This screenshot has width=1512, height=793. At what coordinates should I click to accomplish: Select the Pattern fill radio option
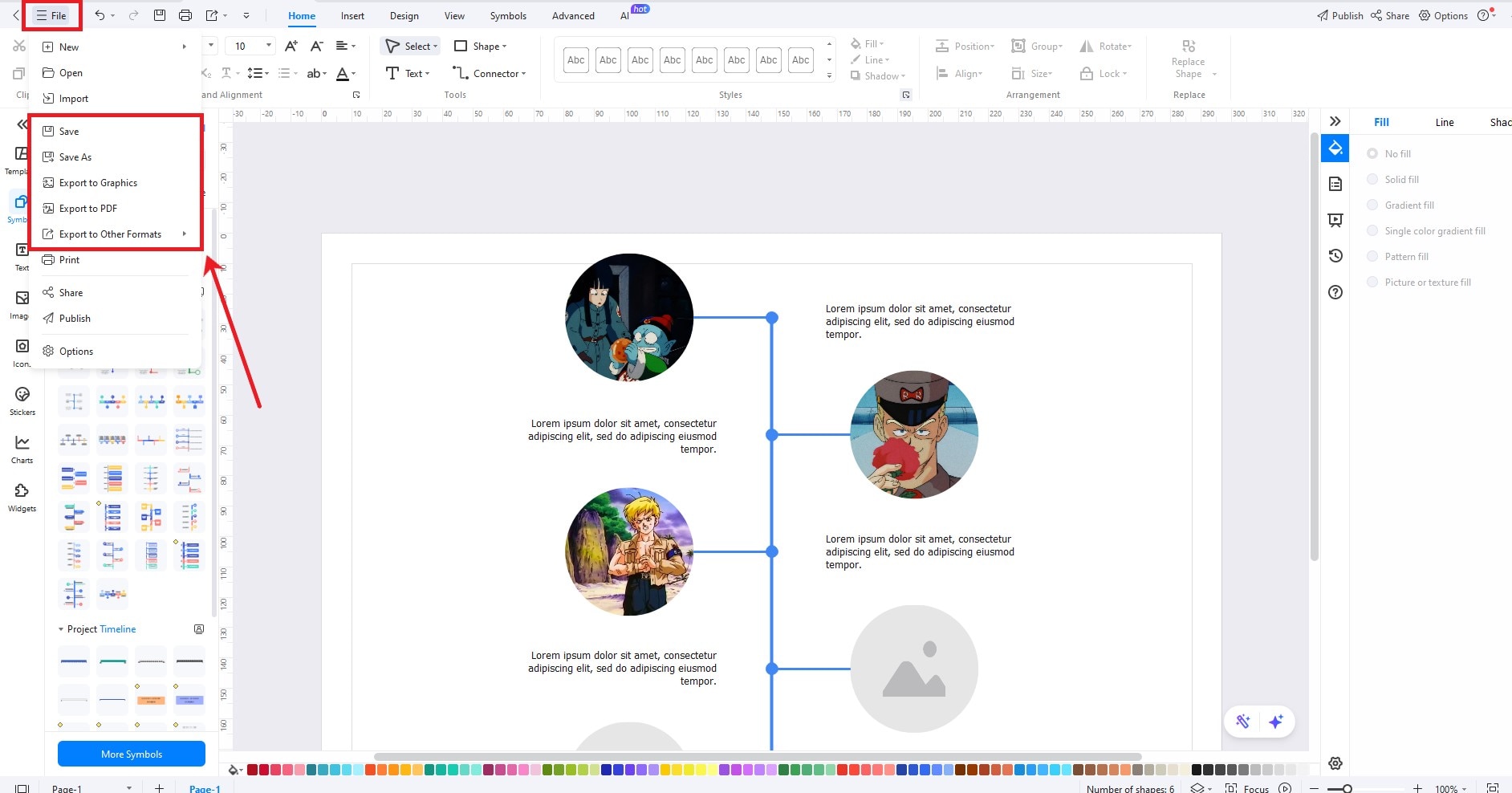[x=1372, y=256]
